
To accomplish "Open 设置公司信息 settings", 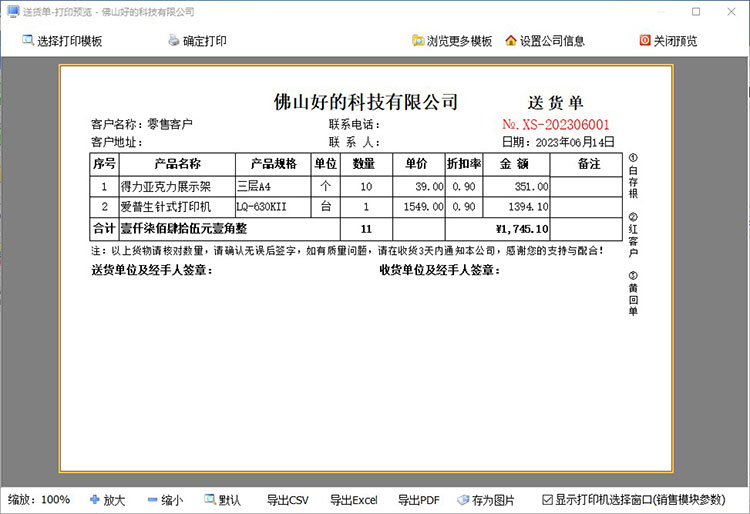I will click(545, 41).
